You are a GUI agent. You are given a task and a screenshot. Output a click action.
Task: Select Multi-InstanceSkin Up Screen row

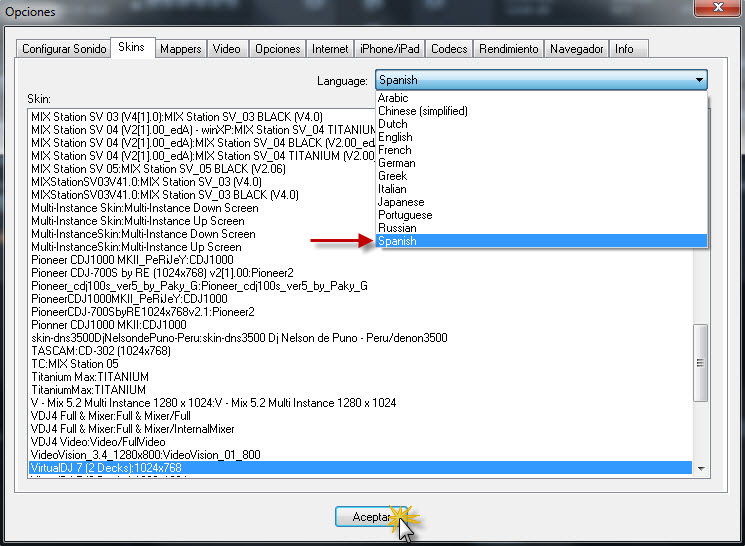(x=202, y=247)
